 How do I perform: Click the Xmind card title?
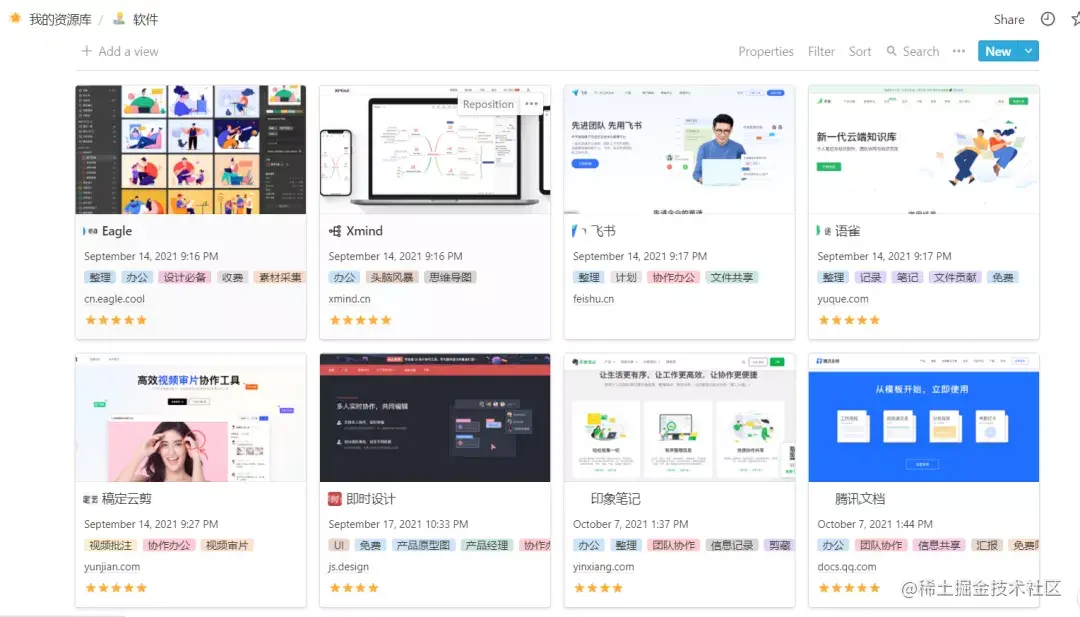pos(364,231)
